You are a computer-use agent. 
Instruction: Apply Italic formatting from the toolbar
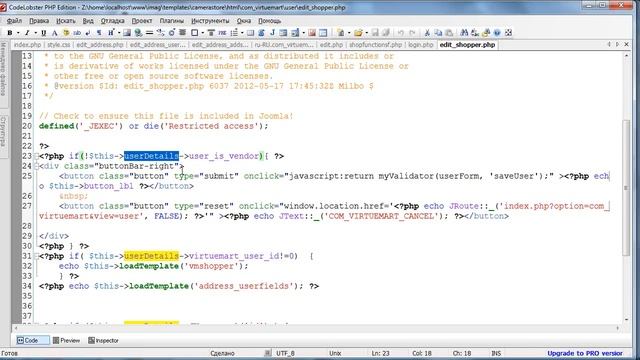click(27, 33)
